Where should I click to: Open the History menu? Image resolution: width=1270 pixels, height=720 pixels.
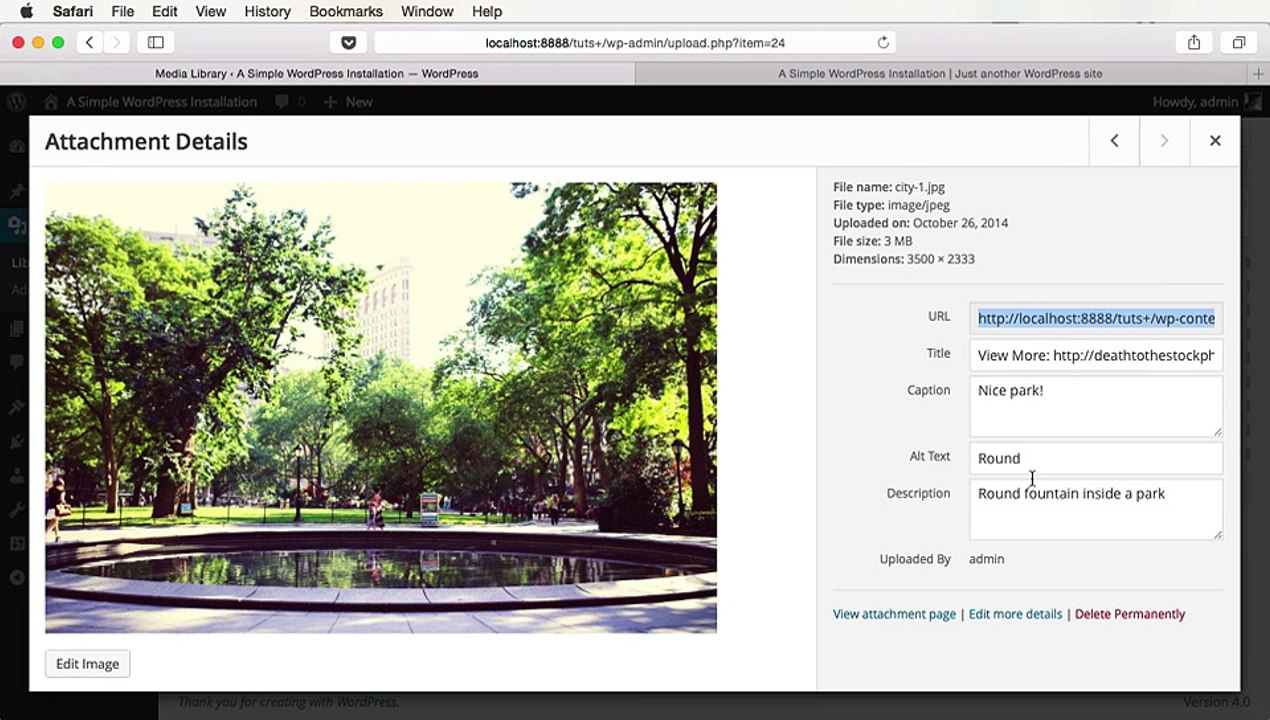click(x=267, y=11)
